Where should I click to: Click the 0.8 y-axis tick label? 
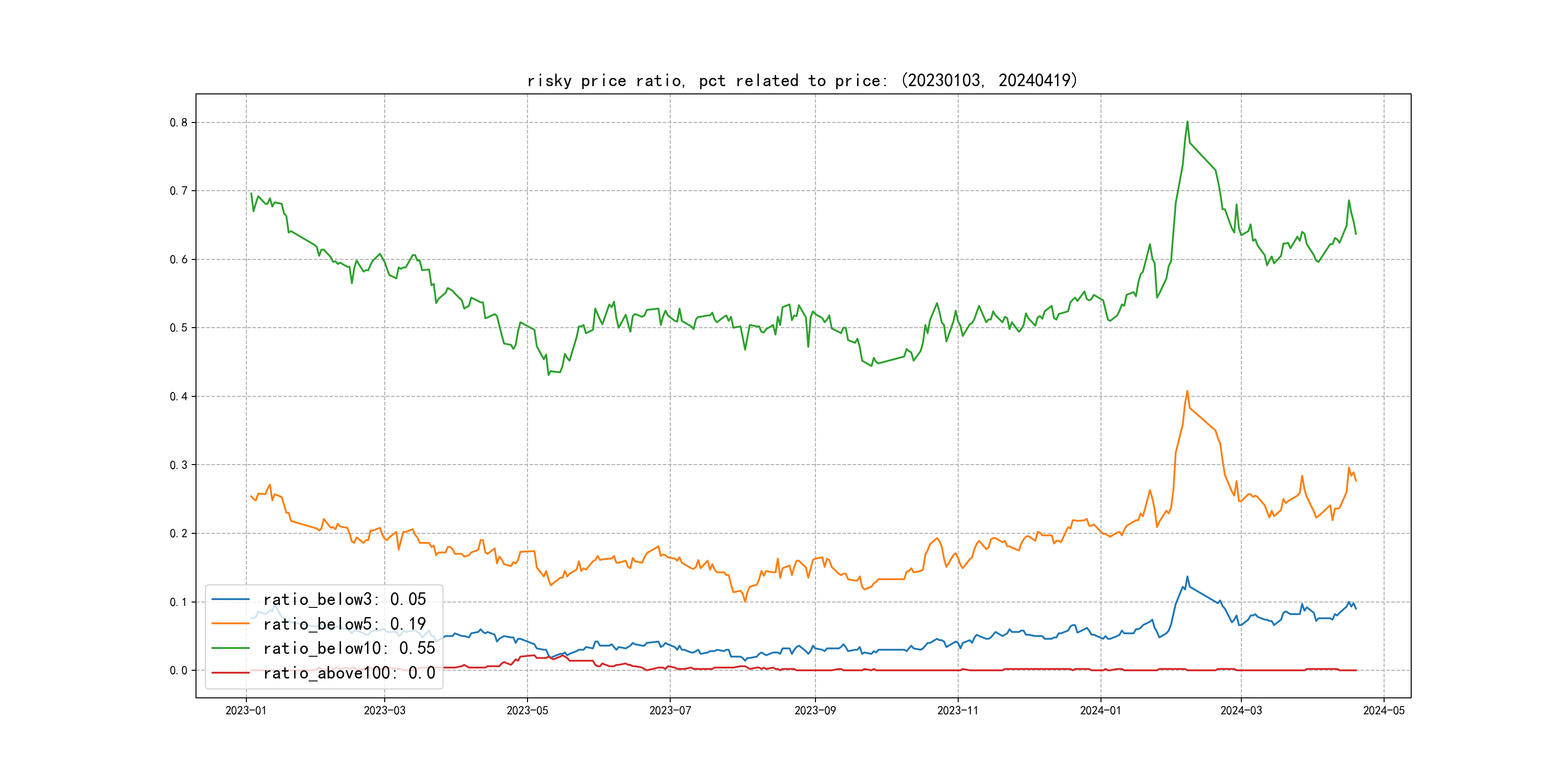179,122
